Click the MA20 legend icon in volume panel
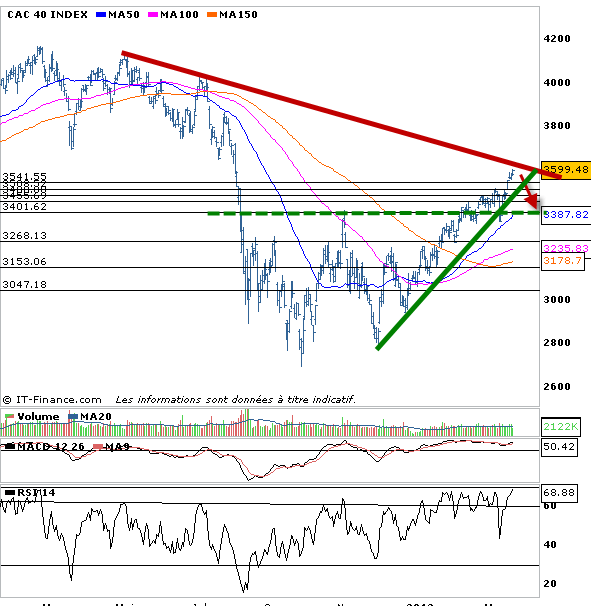Image resolution: width=591 pixels, height=606 pixels. pyautogui.click(x=73, y=417)
